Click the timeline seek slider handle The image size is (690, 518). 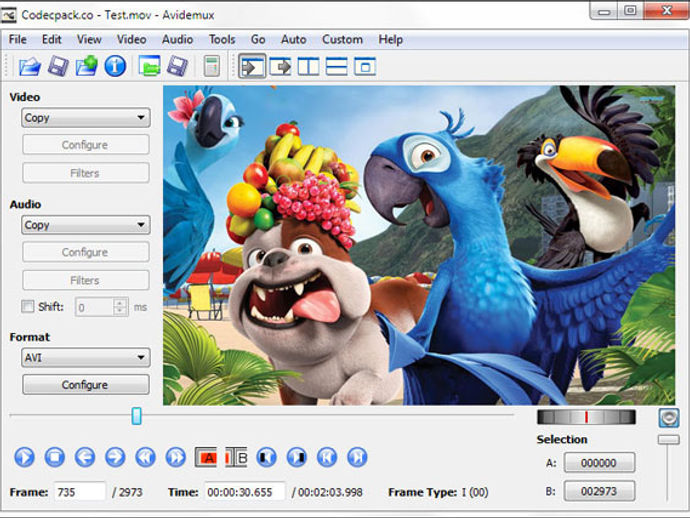pyautogui.click(x=136, y=416)
